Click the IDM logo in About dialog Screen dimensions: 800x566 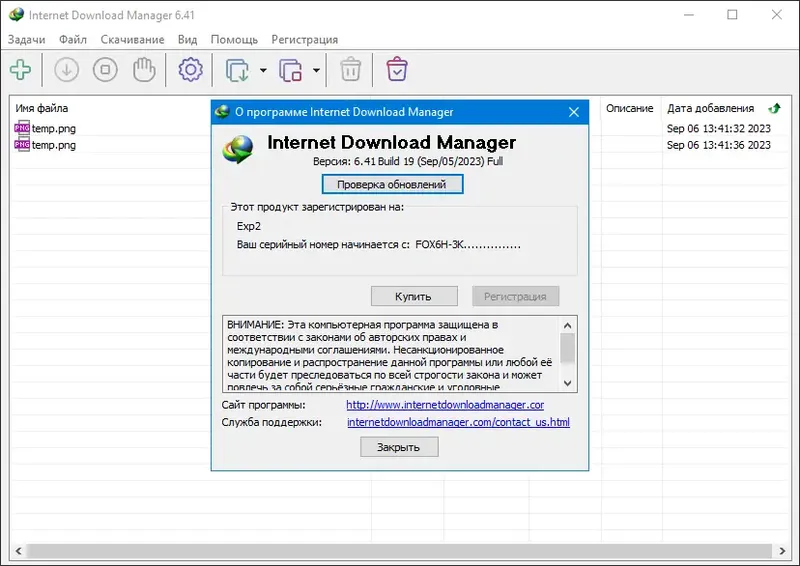pyautogui.click(x=238, y=150)
